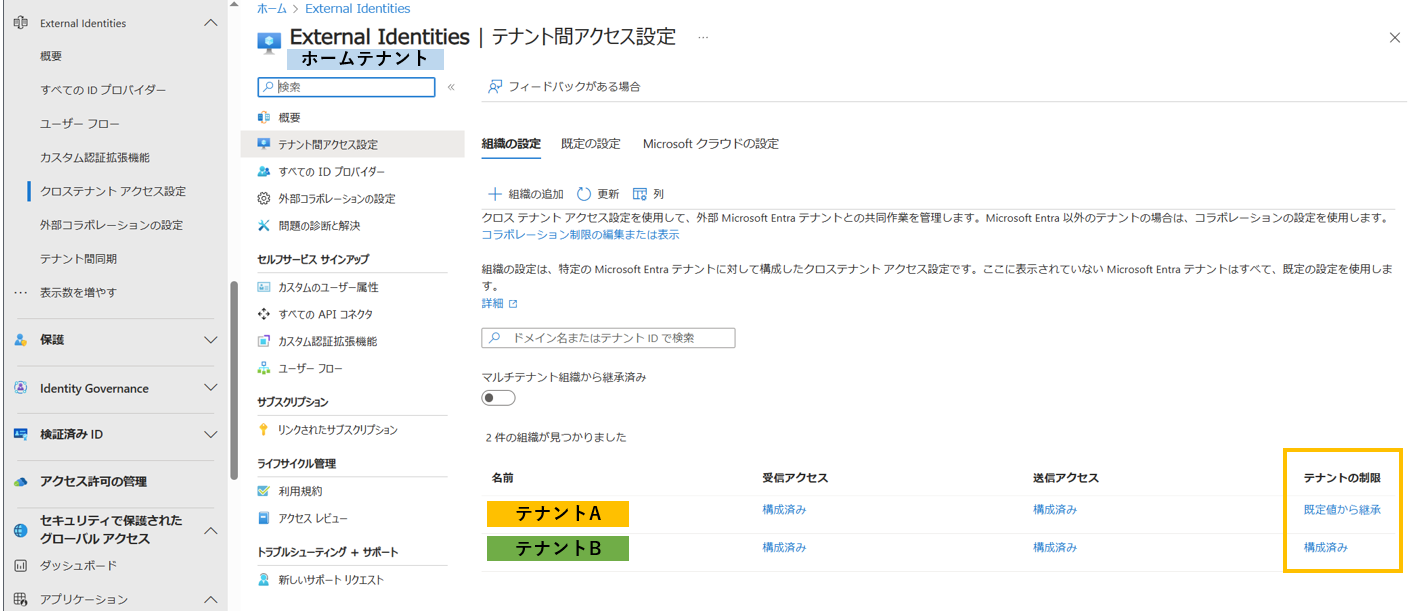Click the 保護 section icon
Image resolution: width=1408 pixels, height=615 pixels.
click(x=20, y=340)
